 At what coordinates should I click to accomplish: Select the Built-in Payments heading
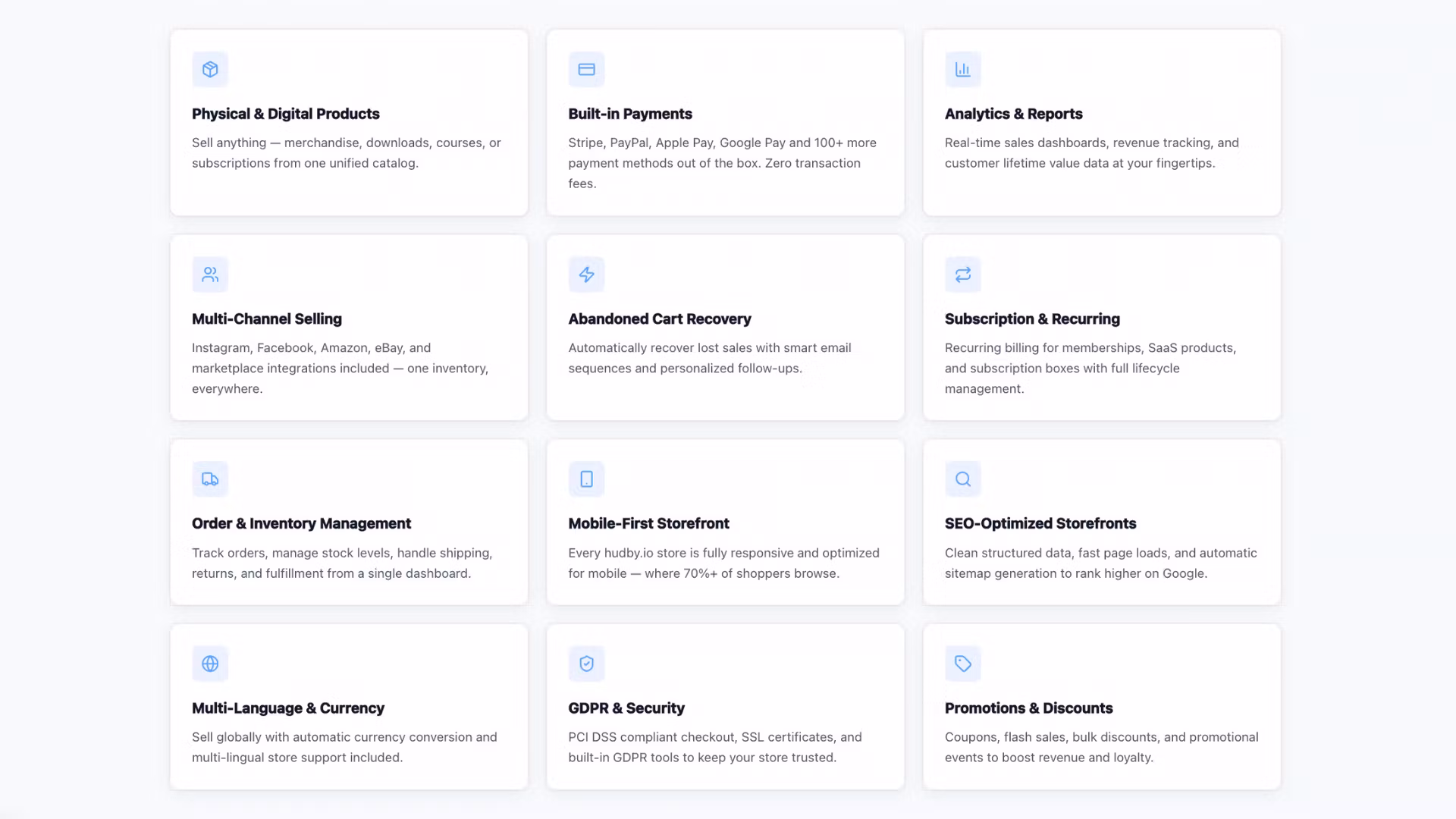pos(629,114)
